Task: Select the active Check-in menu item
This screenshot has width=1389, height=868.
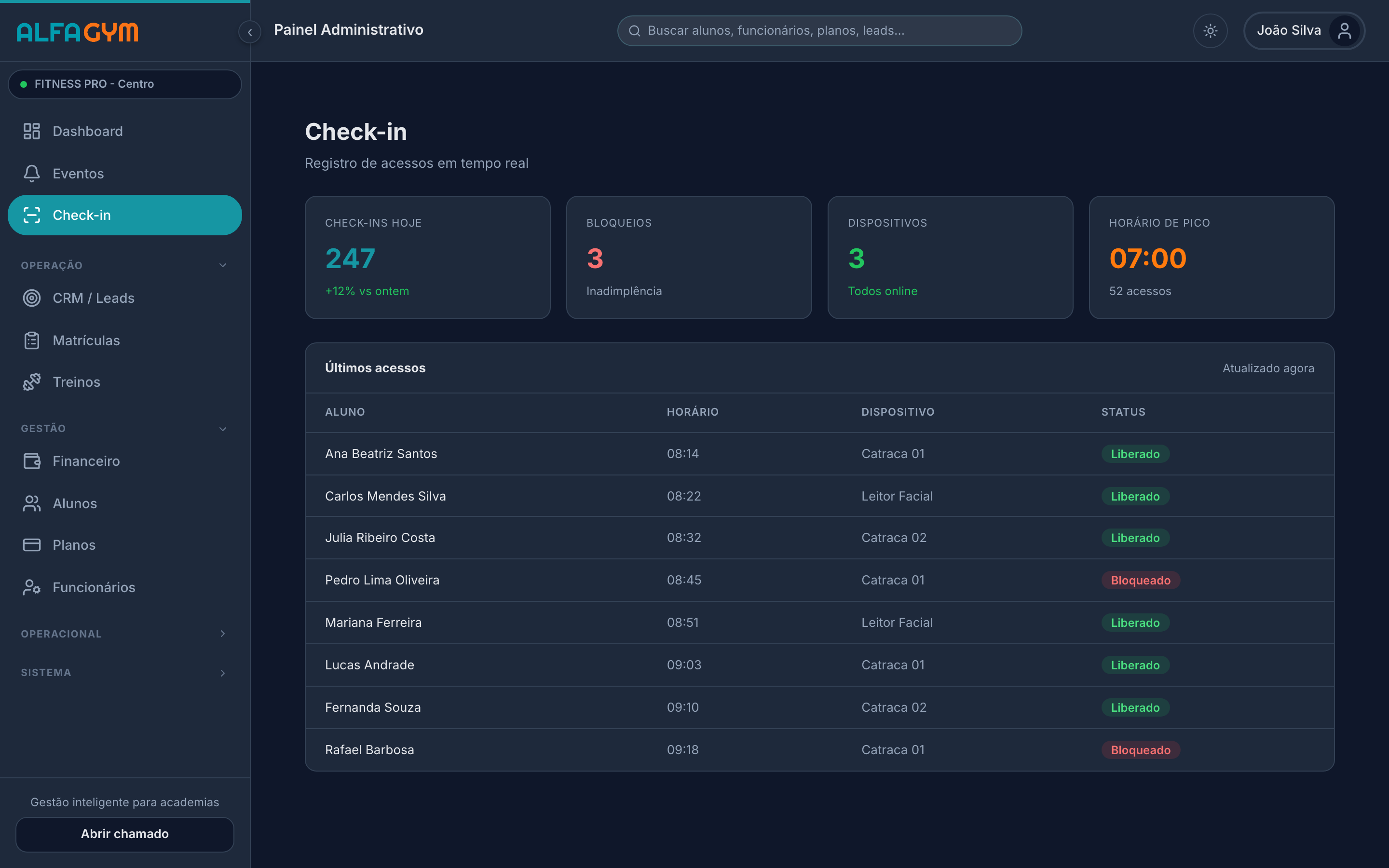Action: pos(124,215)
